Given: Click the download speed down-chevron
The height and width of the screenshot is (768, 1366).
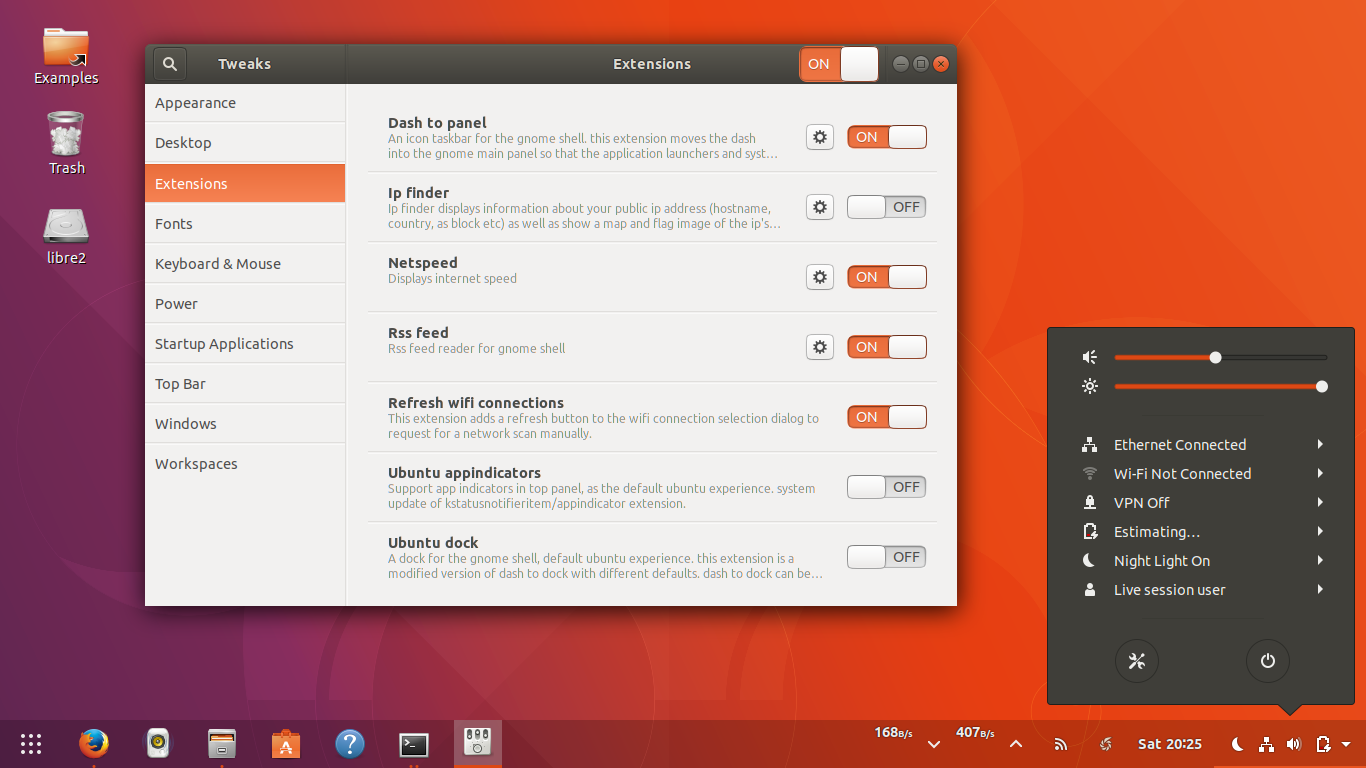Looking at the screenshot, I should coord(934,745).
